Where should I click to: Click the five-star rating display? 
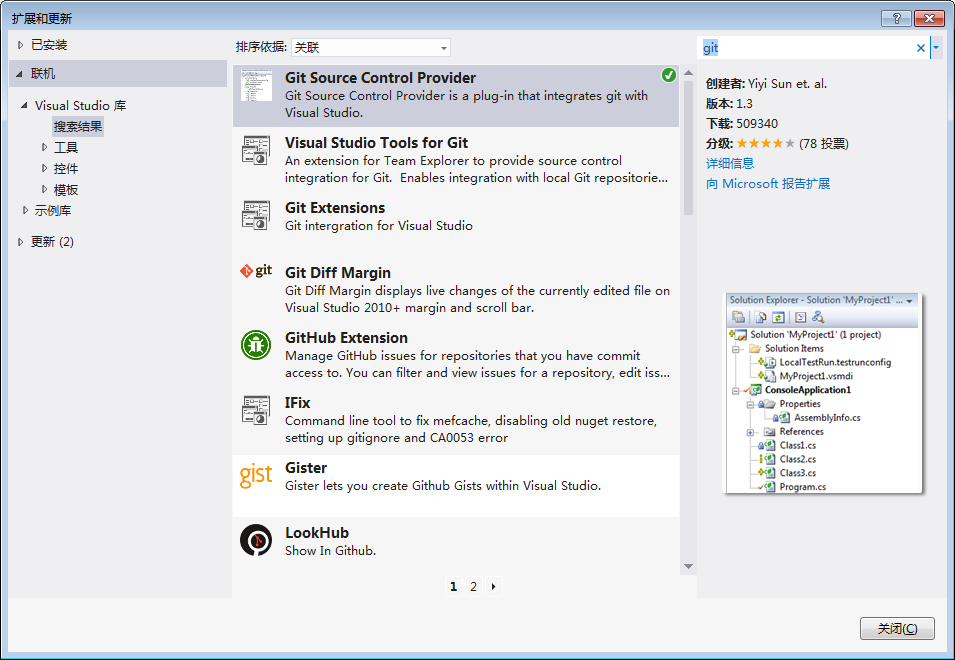[766, 144]
